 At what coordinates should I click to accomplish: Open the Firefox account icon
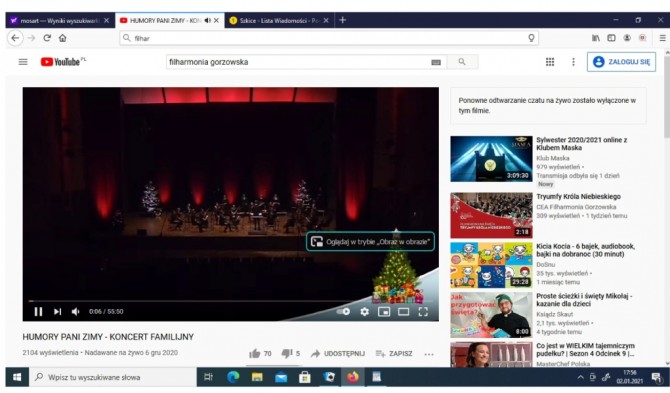[627, 38]
